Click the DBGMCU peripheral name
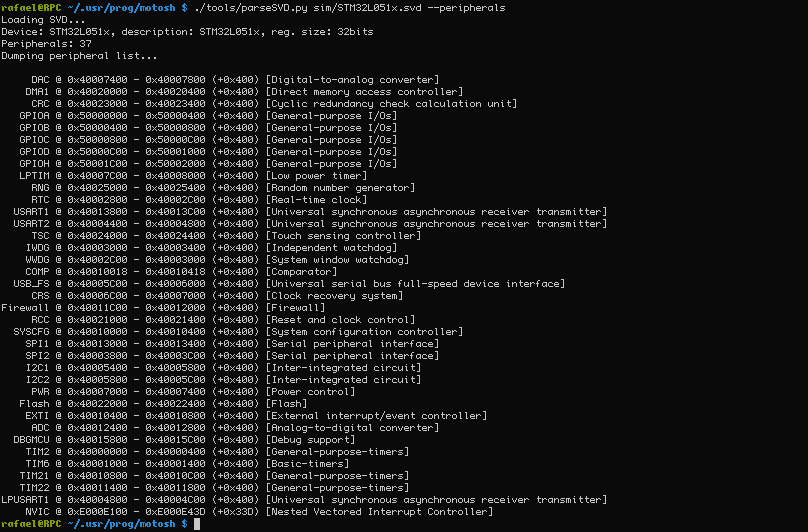 pos(31,439)
